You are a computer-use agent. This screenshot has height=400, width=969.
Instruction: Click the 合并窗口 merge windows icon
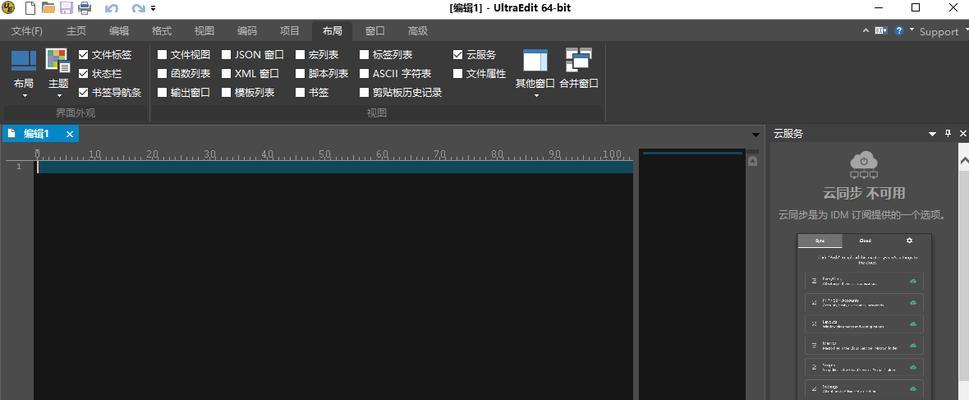[578, 61]
